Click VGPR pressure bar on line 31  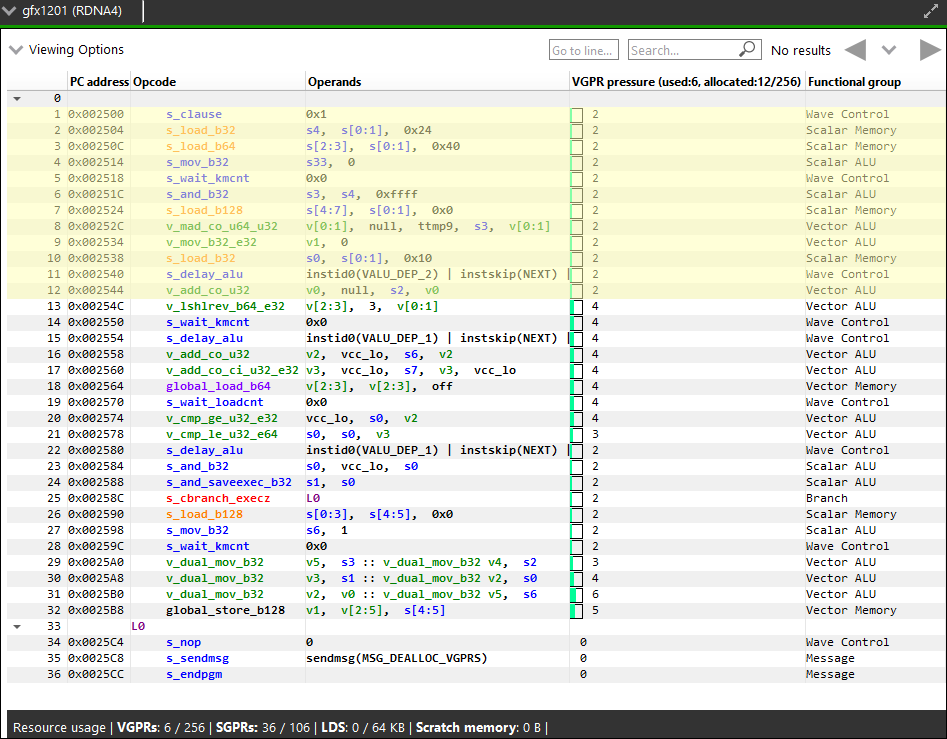(x=576, y=594)
